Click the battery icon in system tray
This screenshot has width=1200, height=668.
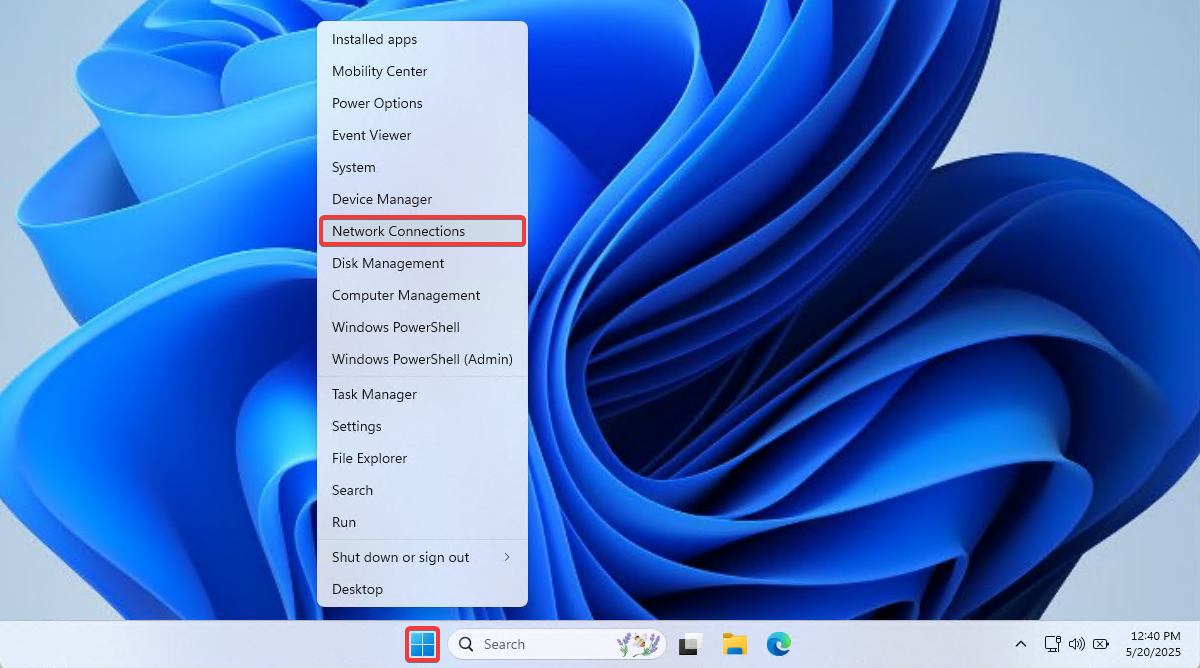pyautogui.click(x=1101, y=644)
